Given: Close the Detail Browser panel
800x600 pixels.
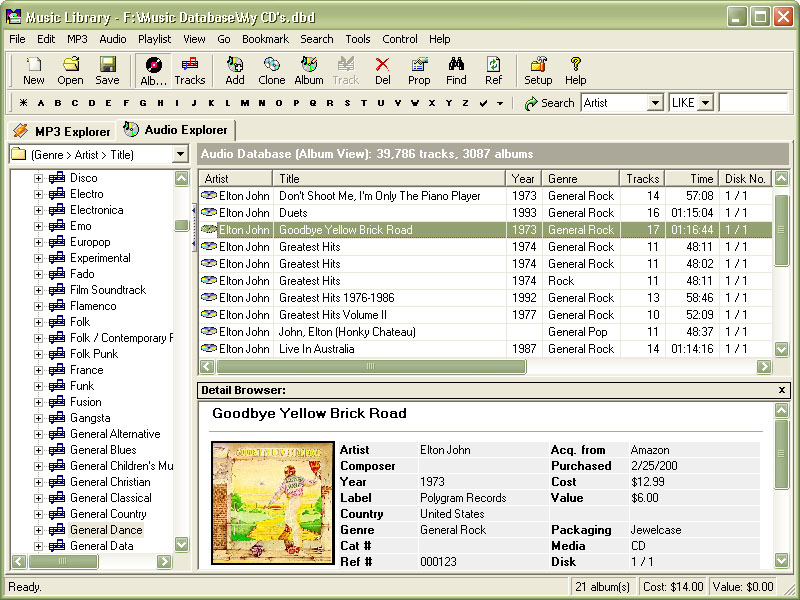Looking at the screenshot, I should tap(782, 390).
